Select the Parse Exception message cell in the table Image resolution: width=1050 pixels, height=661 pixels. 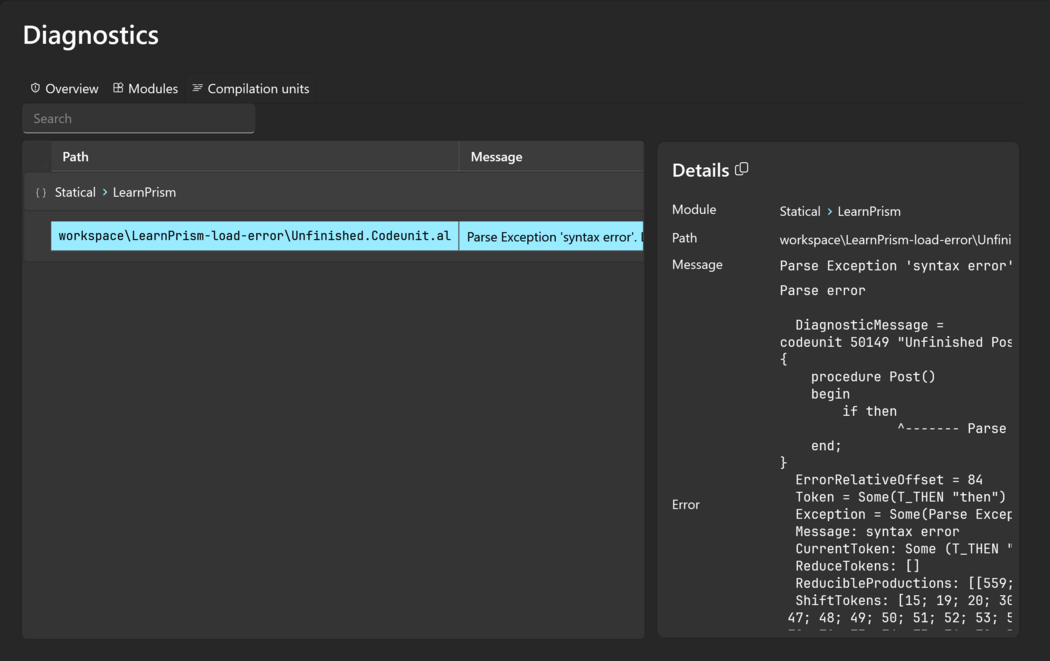pos(551,236)
